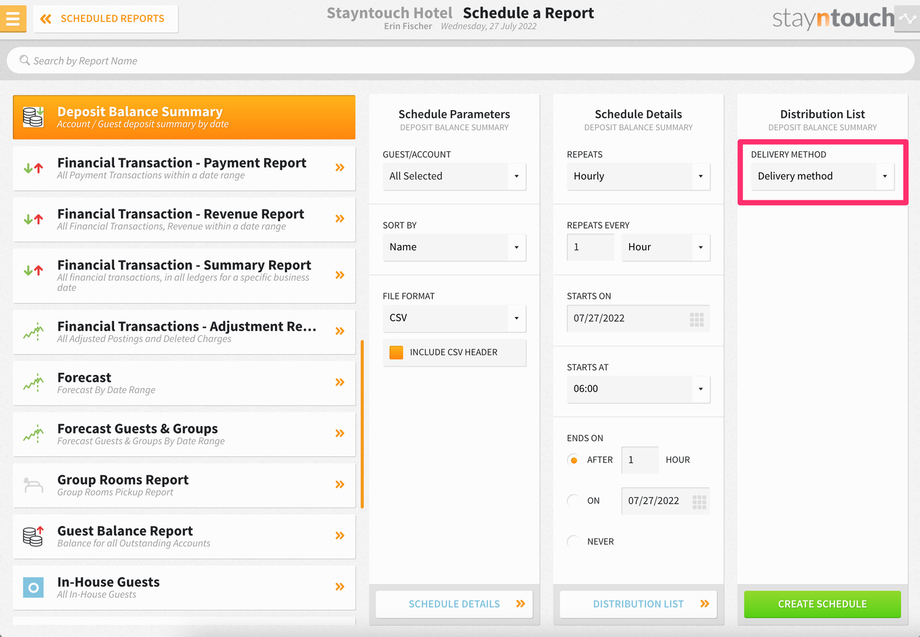
Task: Open Financial Transaction - Summary Report
Action: 184,275
